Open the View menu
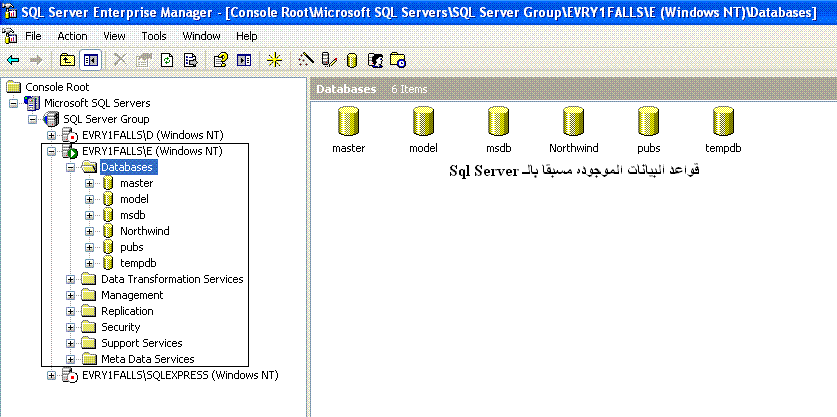 114,36
